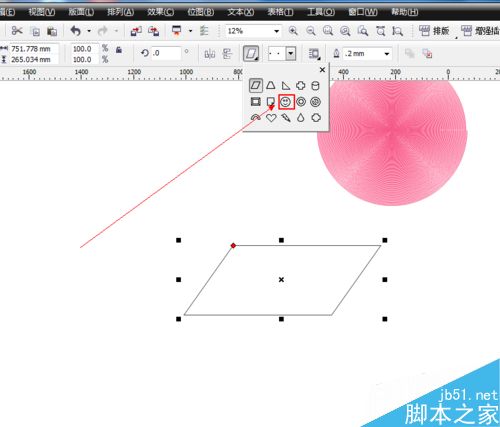Zoom to all objects
This screenshot has width=500, height=427.
point(345,31)
